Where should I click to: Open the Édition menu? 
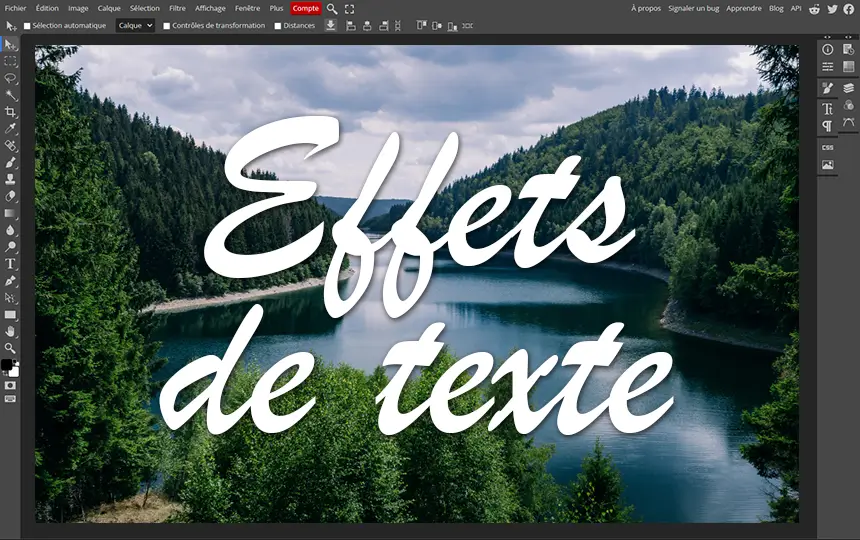(47, 8)
